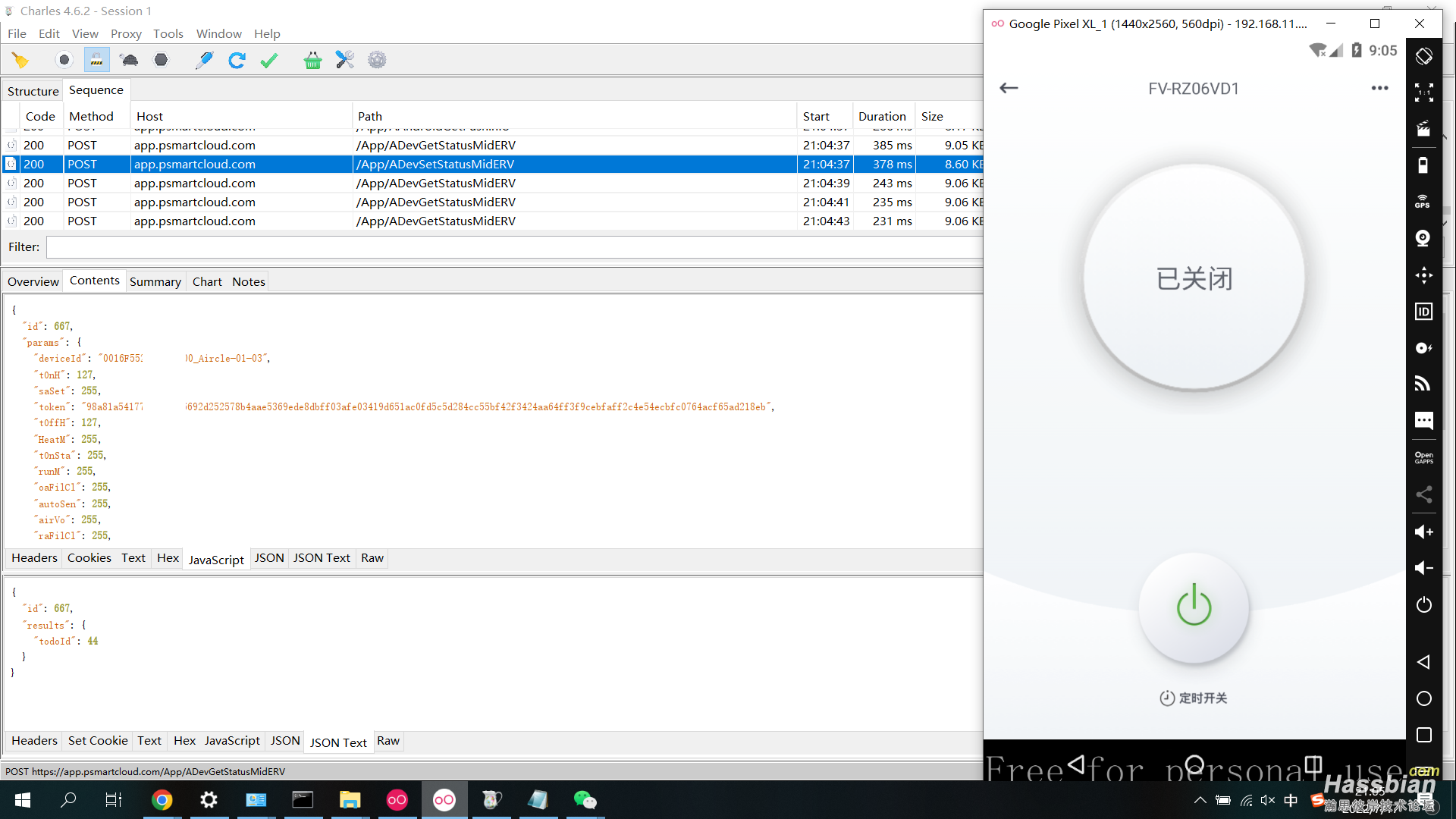Switch to the JSON tab in request panel

(x=267, y=558)
